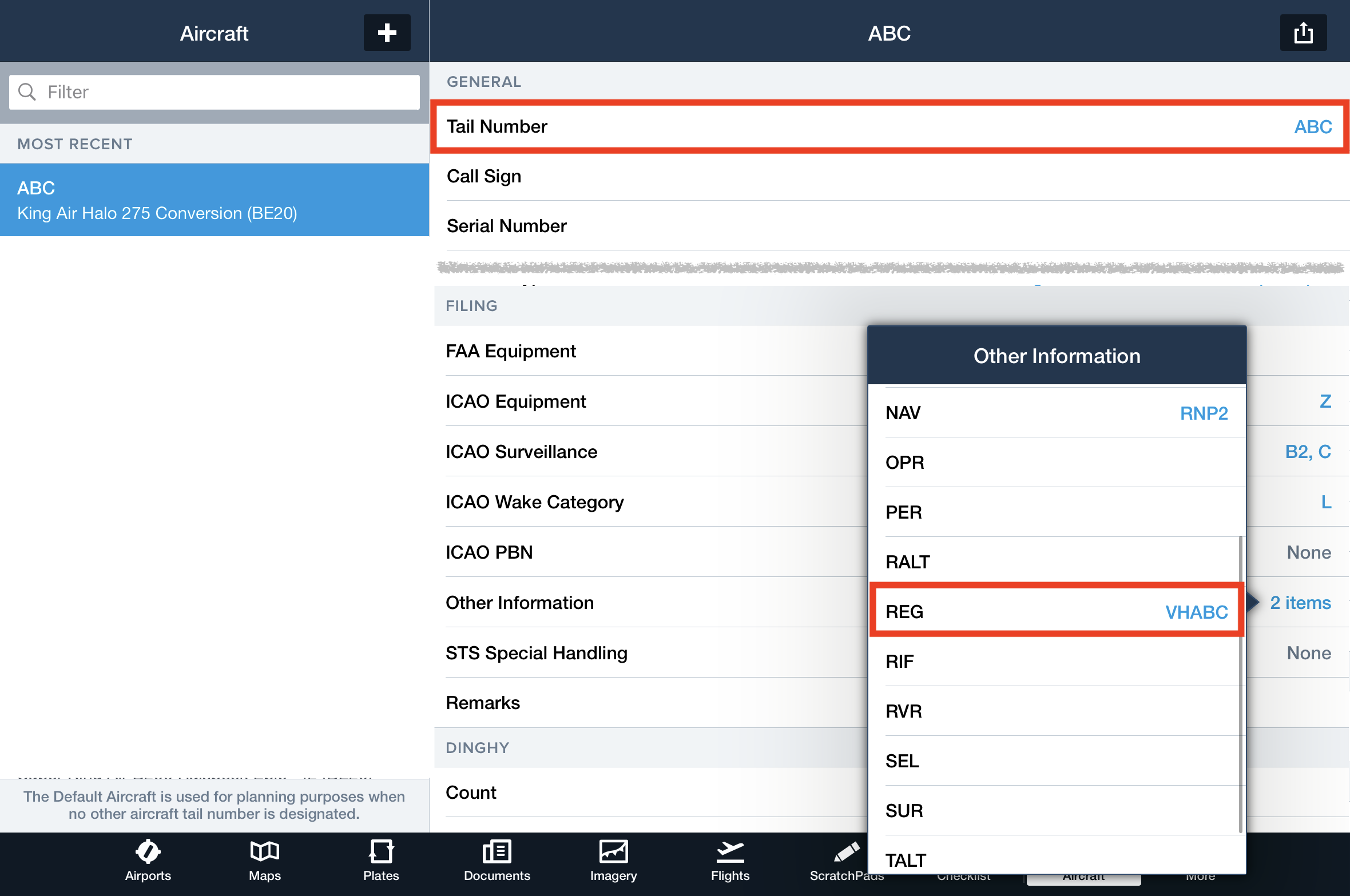Select the PER entry in popup
1350x896 pixels.
click(1057, 512)
